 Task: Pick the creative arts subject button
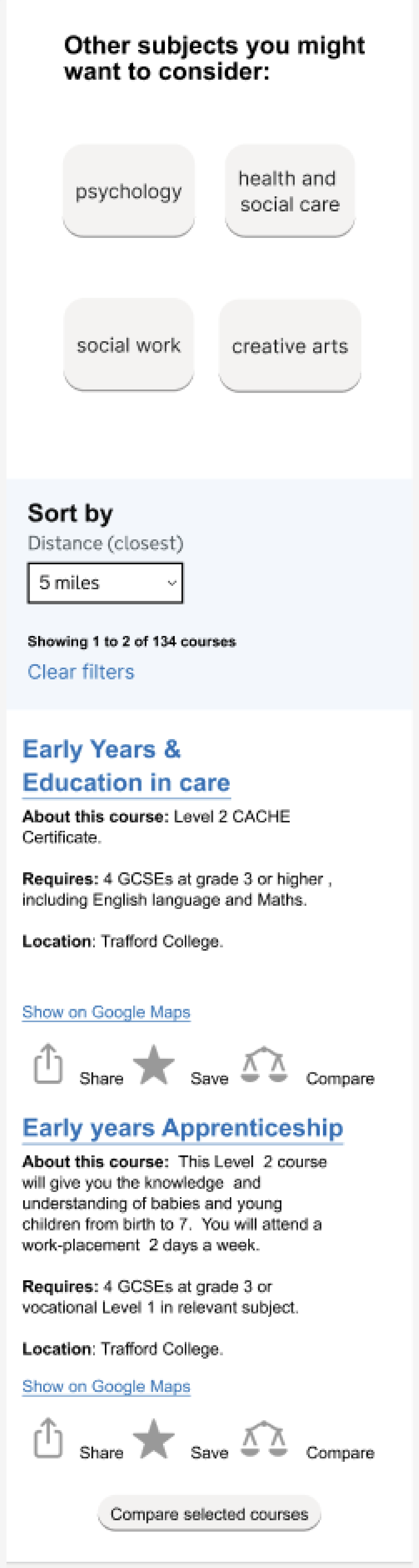tap(290, 345)
